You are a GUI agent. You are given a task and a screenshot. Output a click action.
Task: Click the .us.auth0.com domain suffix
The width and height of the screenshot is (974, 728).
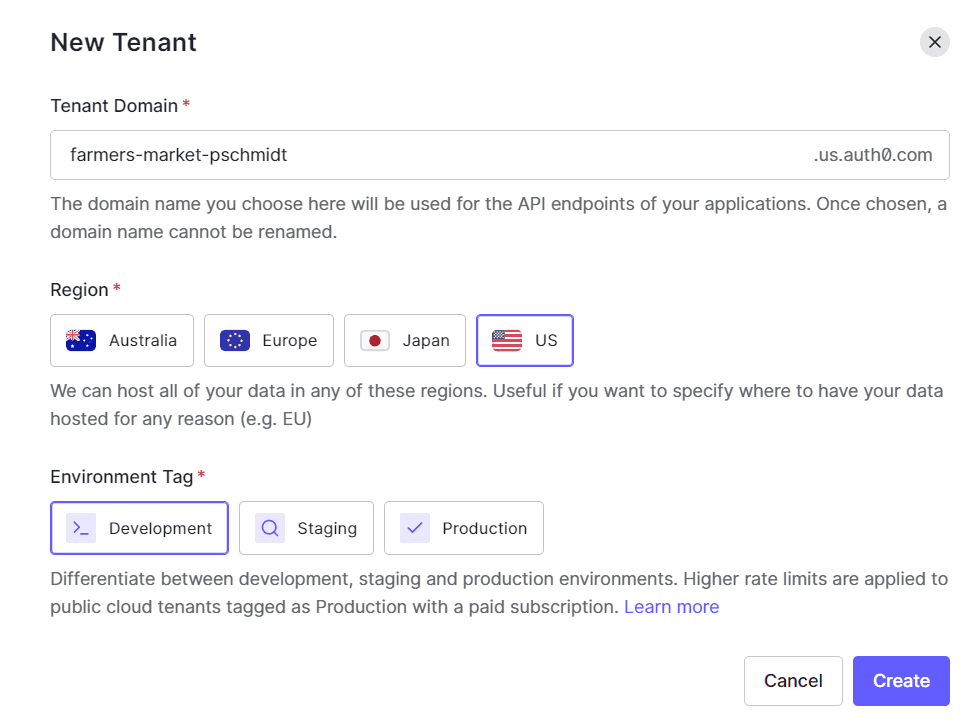pyautogui.click(x=873, y=155)
